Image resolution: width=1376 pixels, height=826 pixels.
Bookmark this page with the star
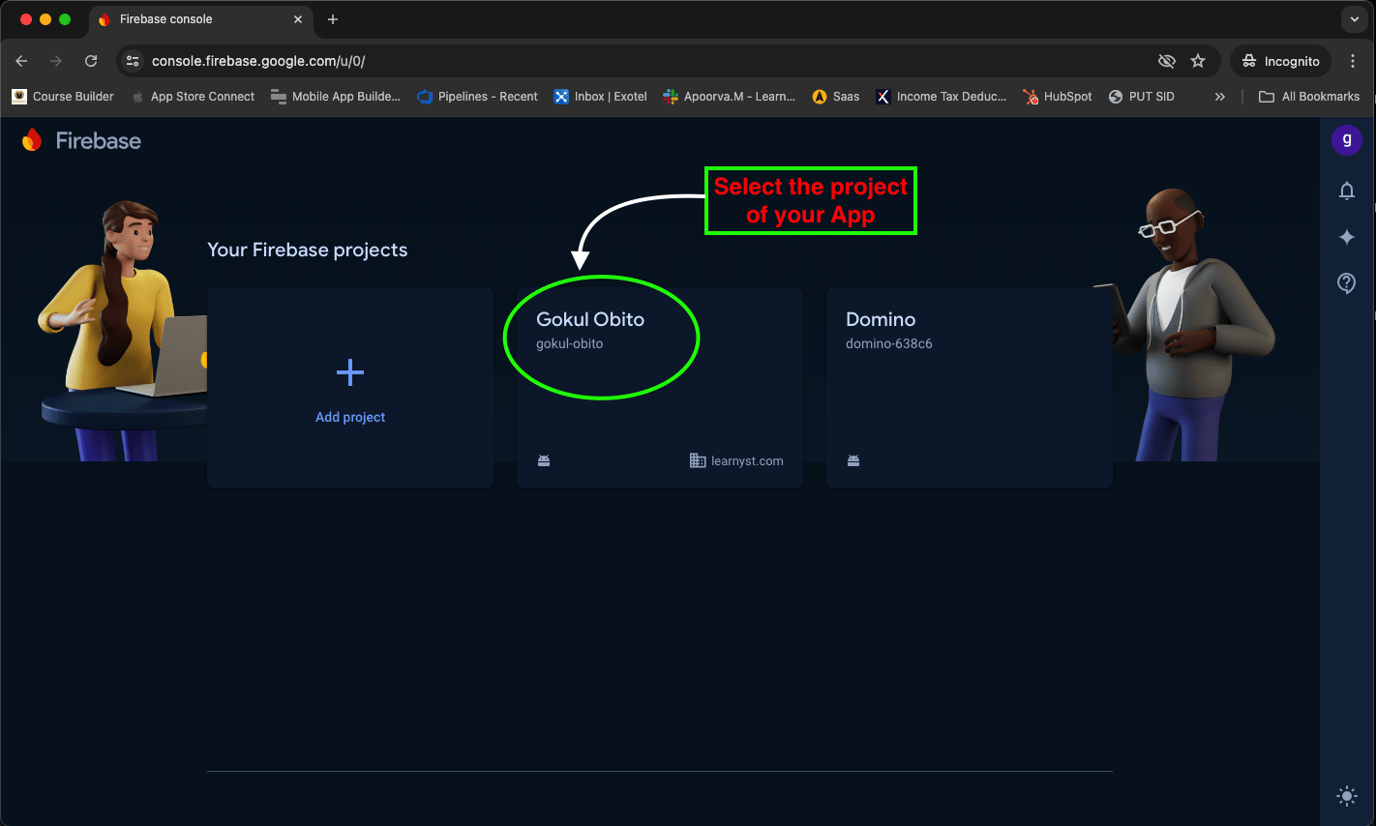(x=1198, y=61)
